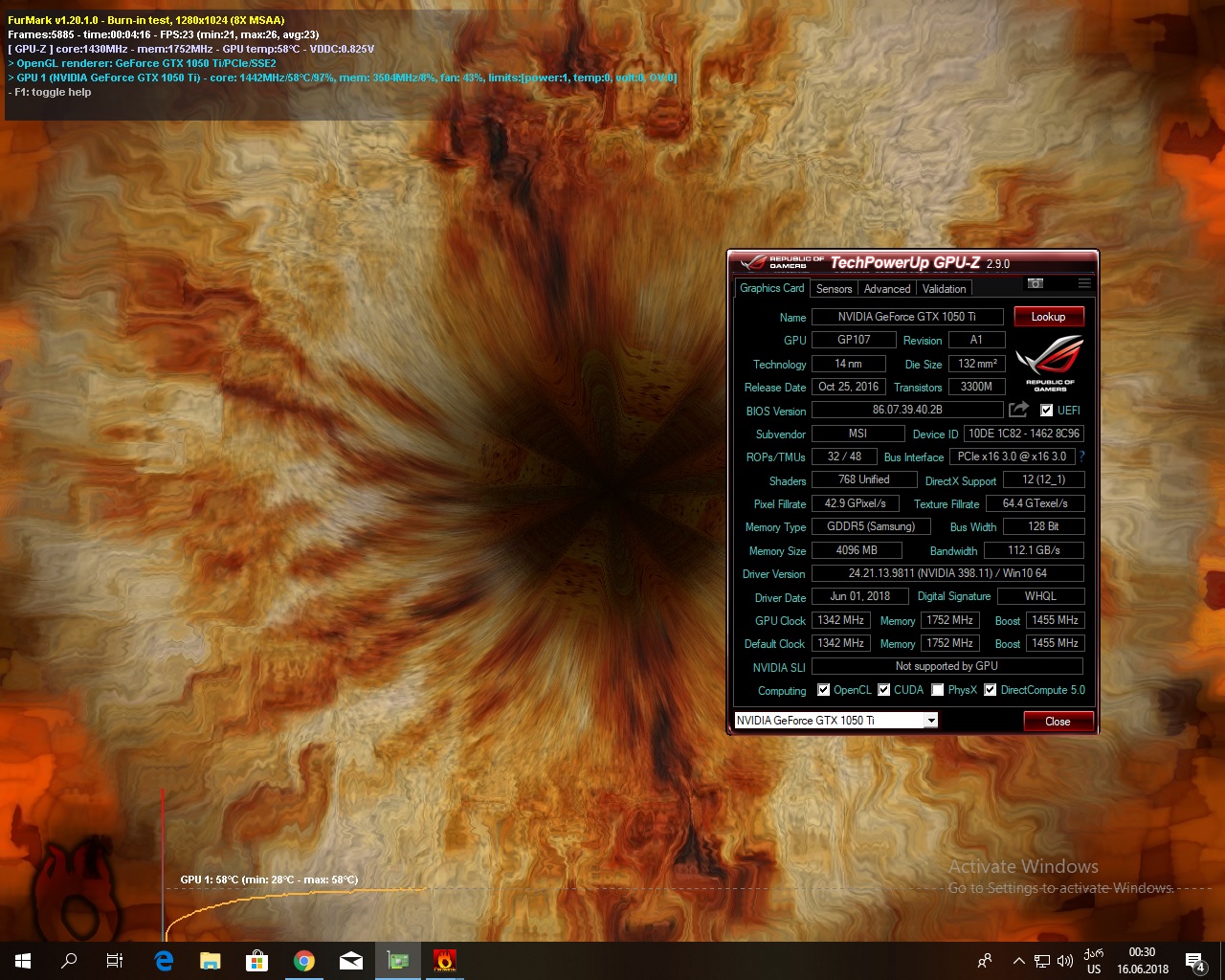Open the People icon in the taskbar
This screenshot has height=980, width=1225.
[985, 961]
